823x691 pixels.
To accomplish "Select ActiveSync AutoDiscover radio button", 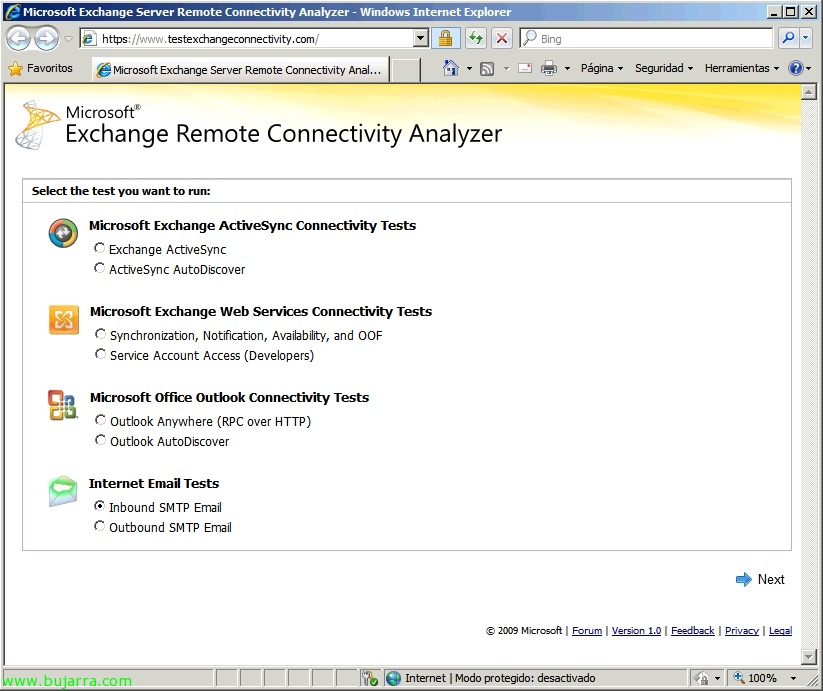I will pos(99,268).
